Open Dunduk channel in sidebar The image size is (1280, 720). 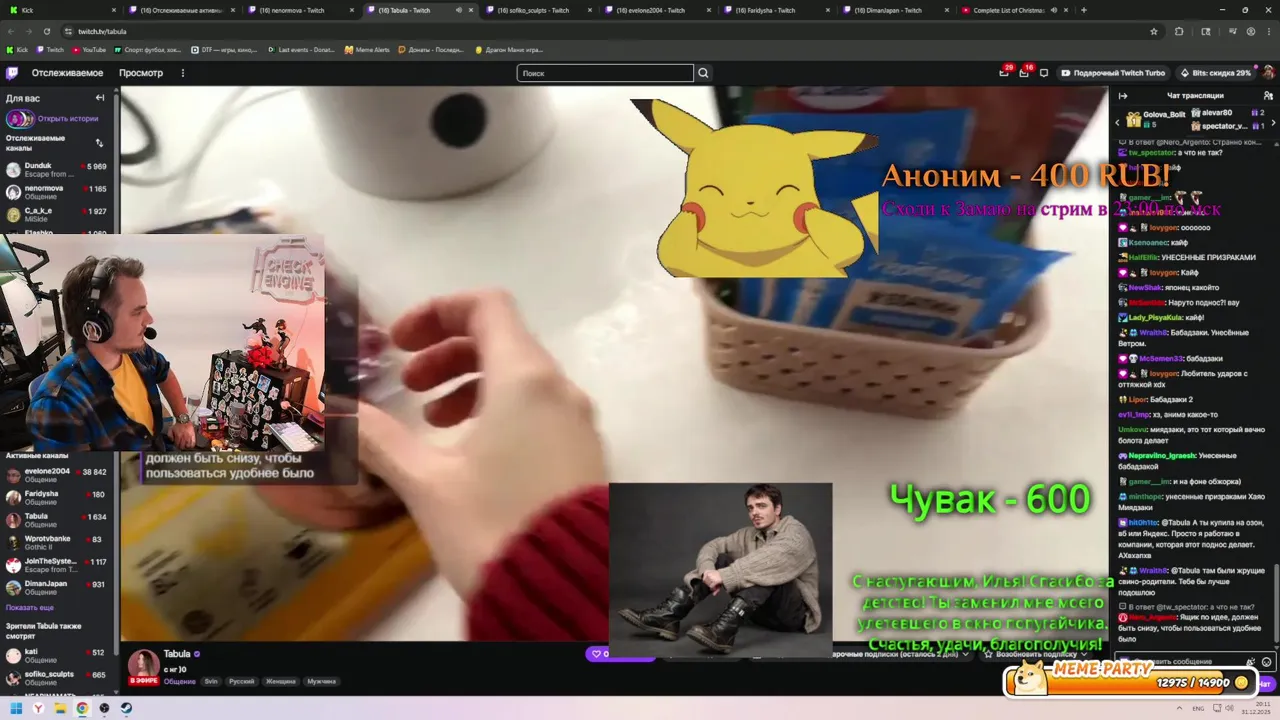coord(58,170)
